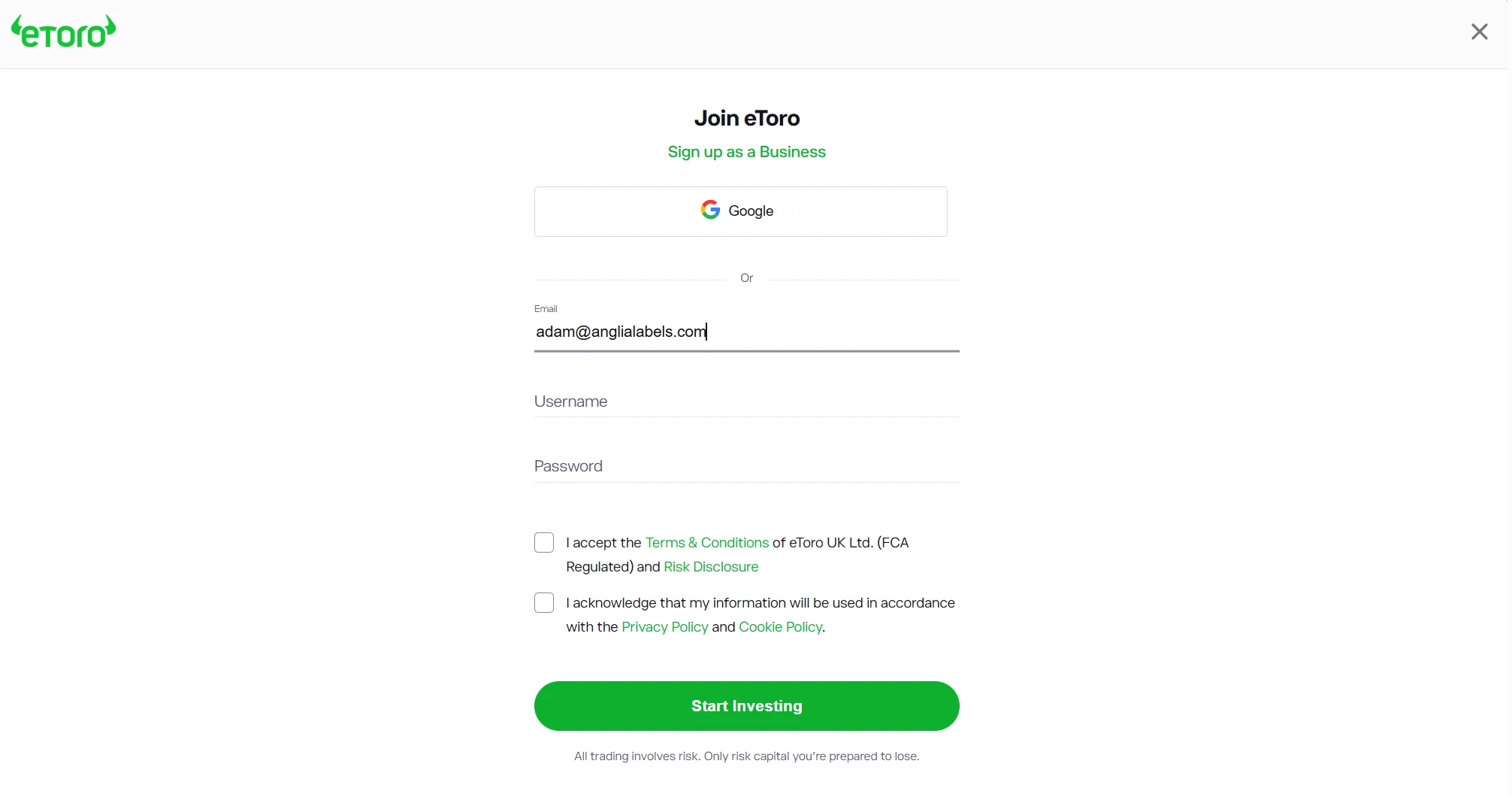View the Privacy Policy link
The image size is (1512, 797).
664,627
